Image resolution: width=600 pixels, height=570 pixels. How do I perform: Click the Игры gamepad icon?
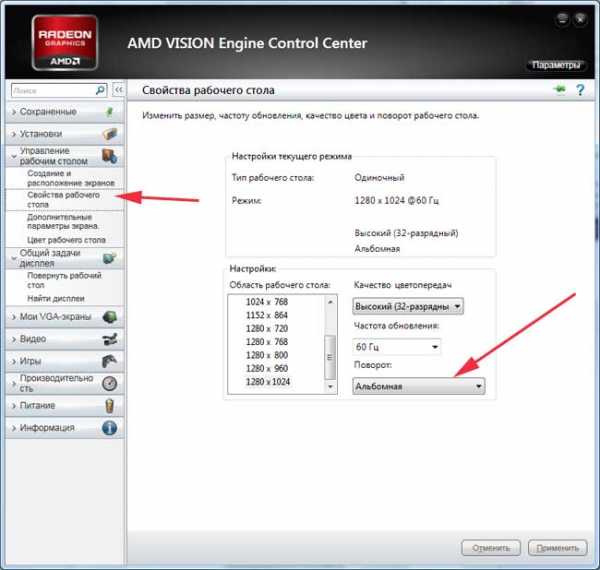click(110, 361)
